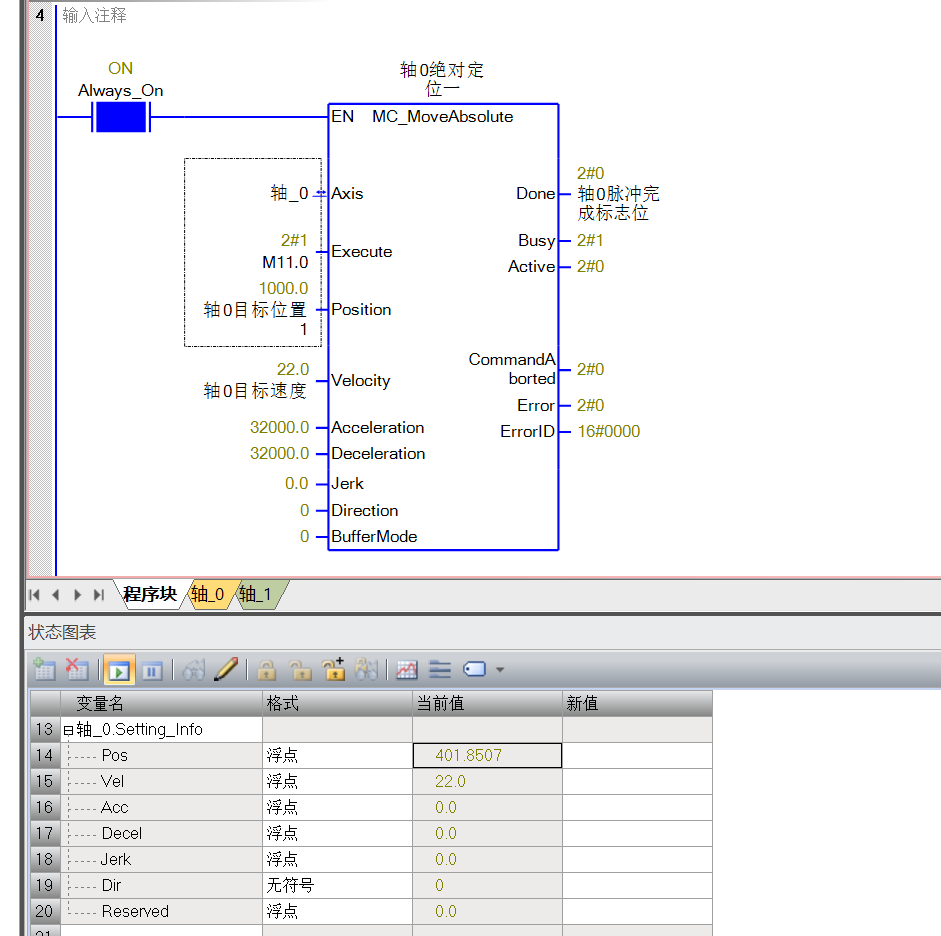Click the delete status chart row icon
The height and width of the screenshot is (936, 941).
(76, 669)
